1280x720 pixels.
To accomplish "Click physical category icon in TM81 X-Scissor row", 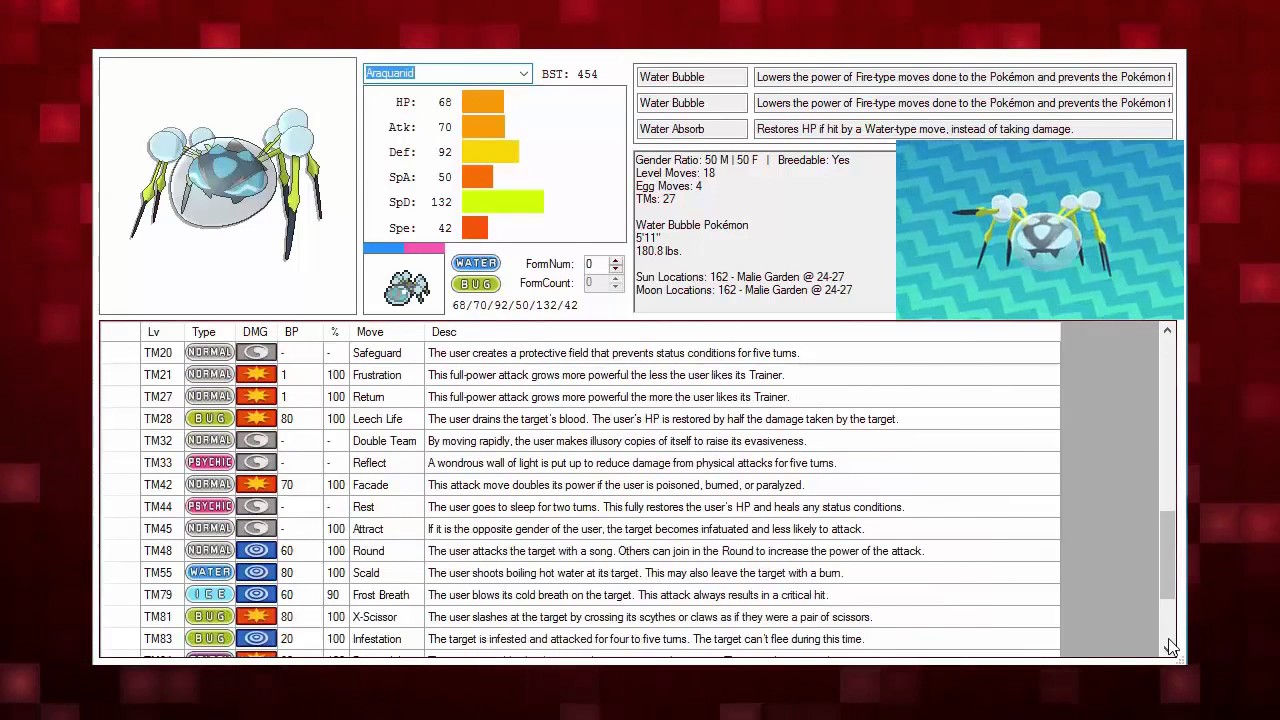I will tap(257, 617).
